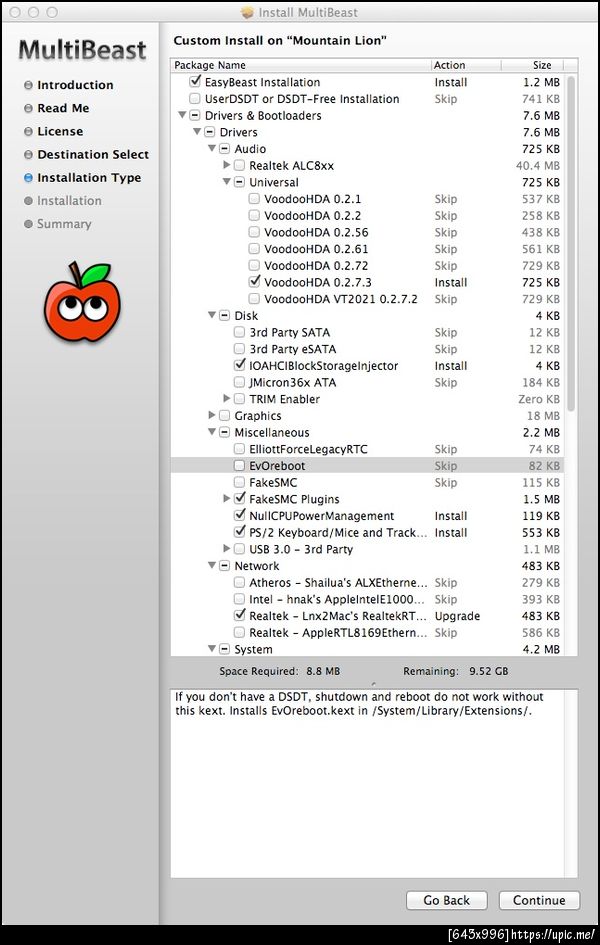
Task: Check UserDSDT or DSDT-Free Installation
Action: click(195, 98)
